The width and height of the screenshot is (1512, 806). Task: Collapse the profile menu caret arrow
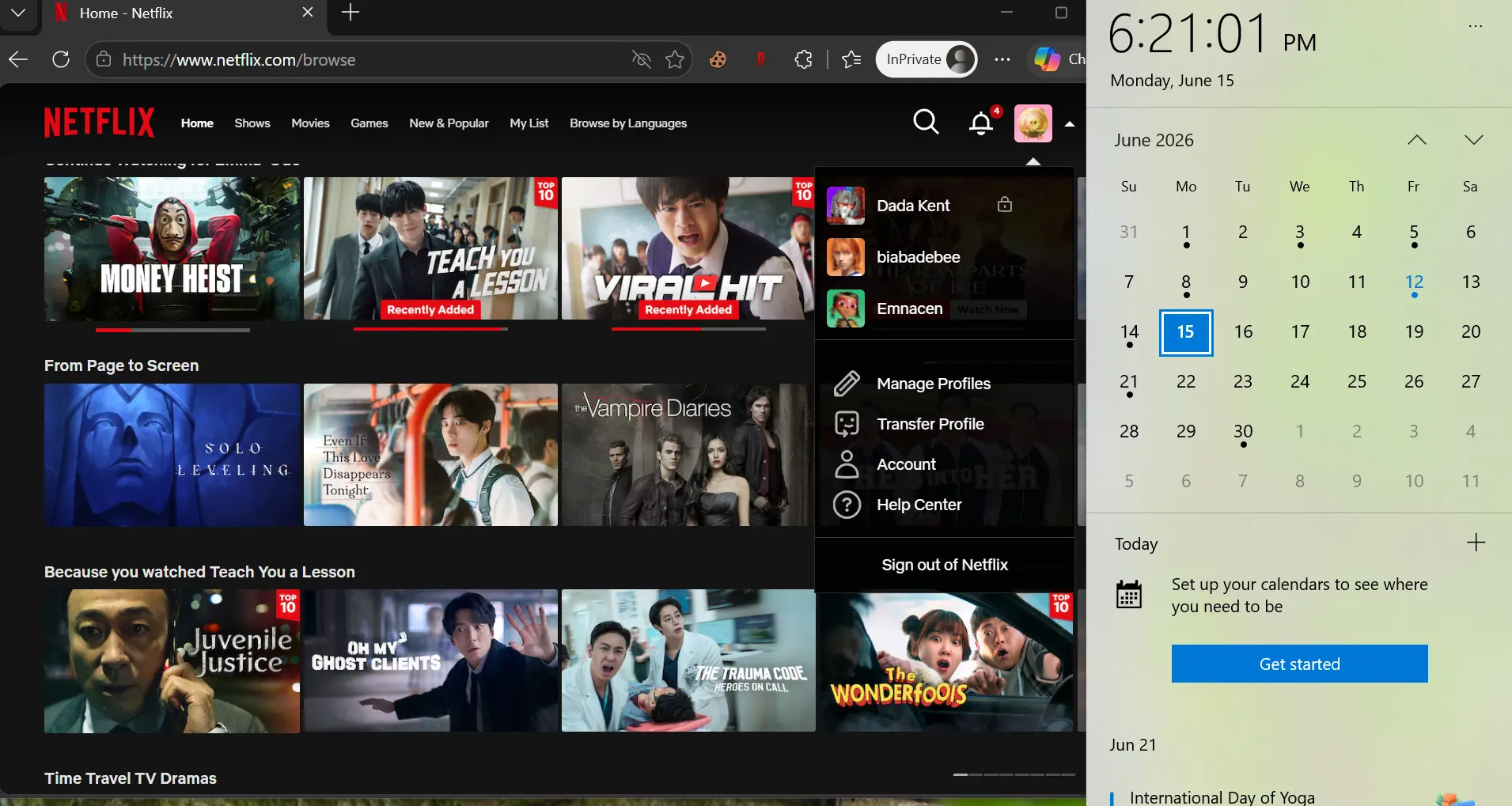click(1070, 124)
